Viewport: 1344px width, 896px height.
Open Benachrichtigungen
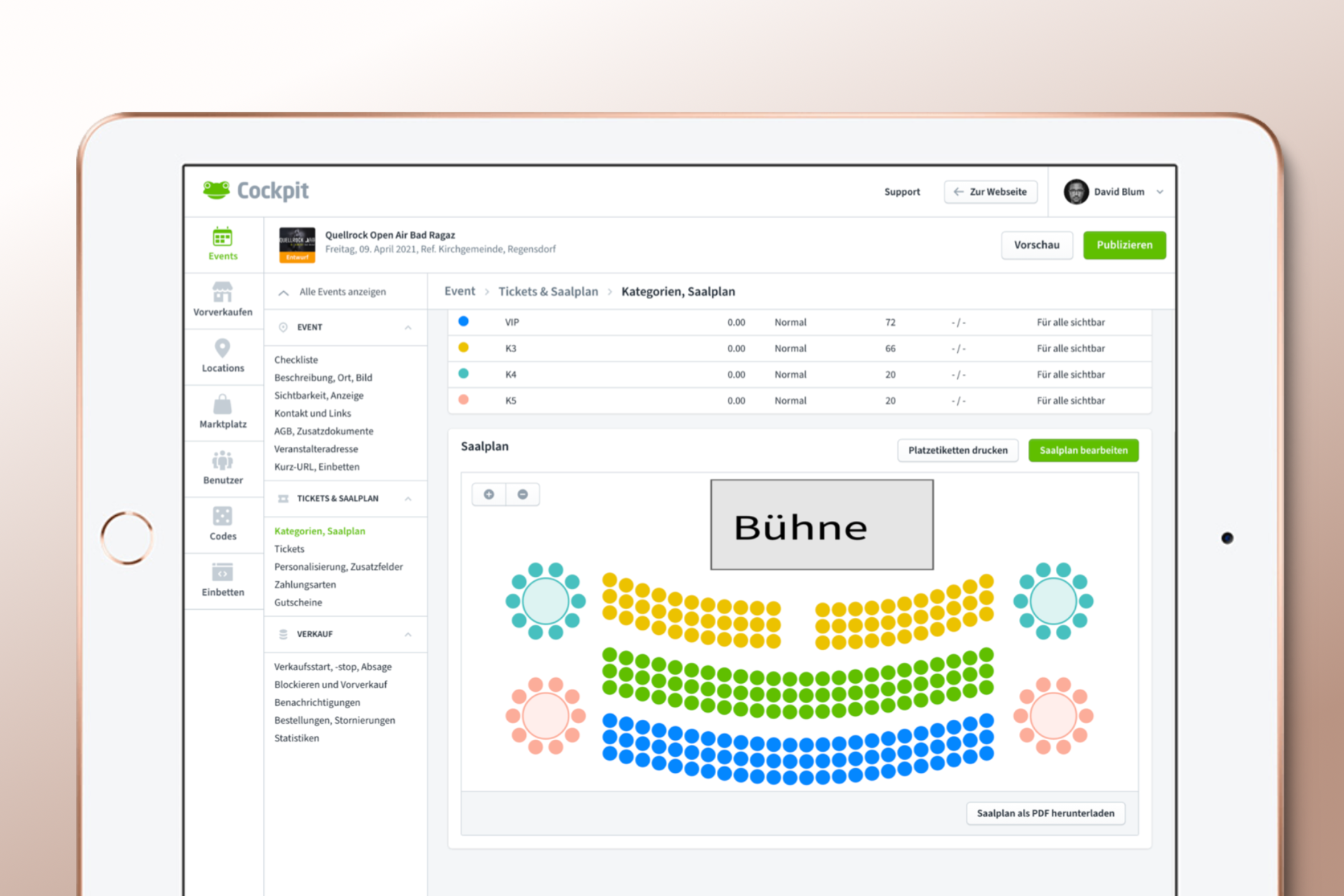tap(317, 702)
